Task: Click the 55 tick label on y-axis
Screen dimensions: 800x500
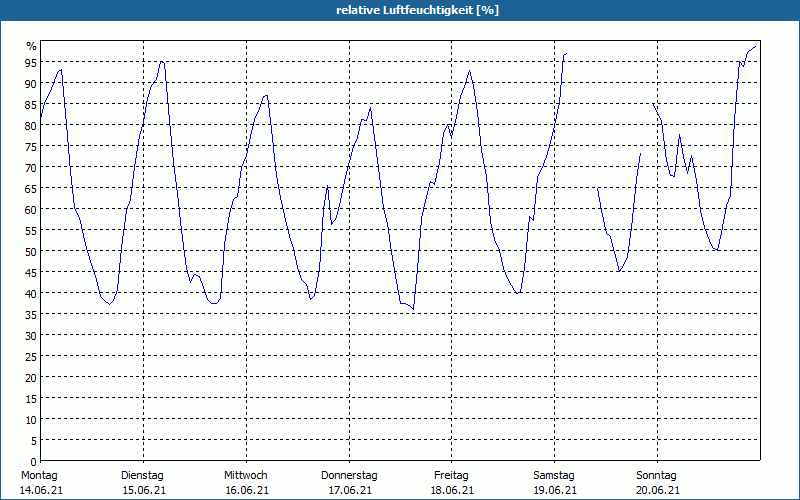Action: click(31, 231)
